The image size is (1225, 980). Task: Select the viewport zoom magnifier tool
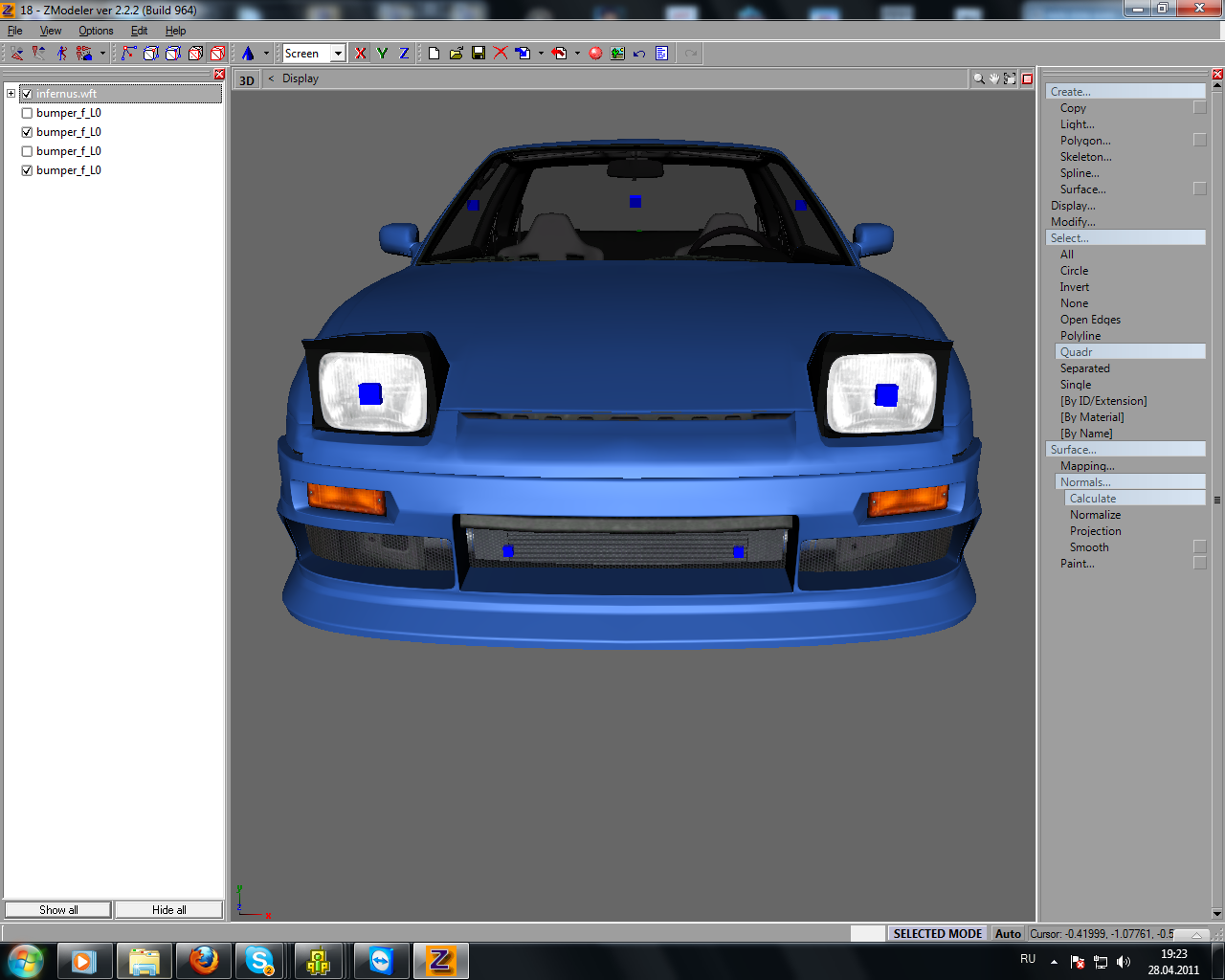[x=979, y=78]
